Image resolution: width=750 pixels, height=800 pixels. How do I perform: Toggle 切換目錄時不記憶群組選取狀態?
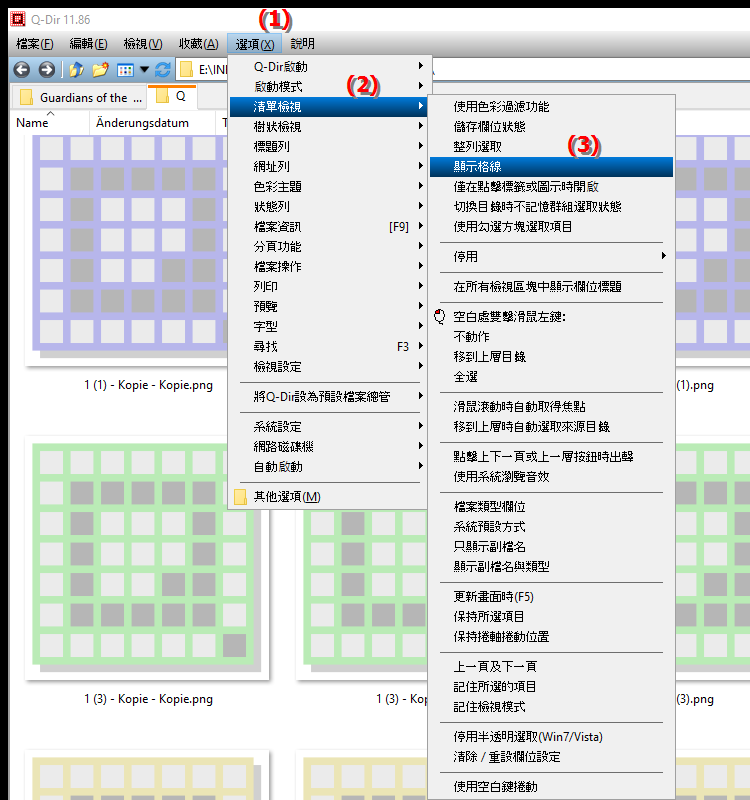[551, 207]
